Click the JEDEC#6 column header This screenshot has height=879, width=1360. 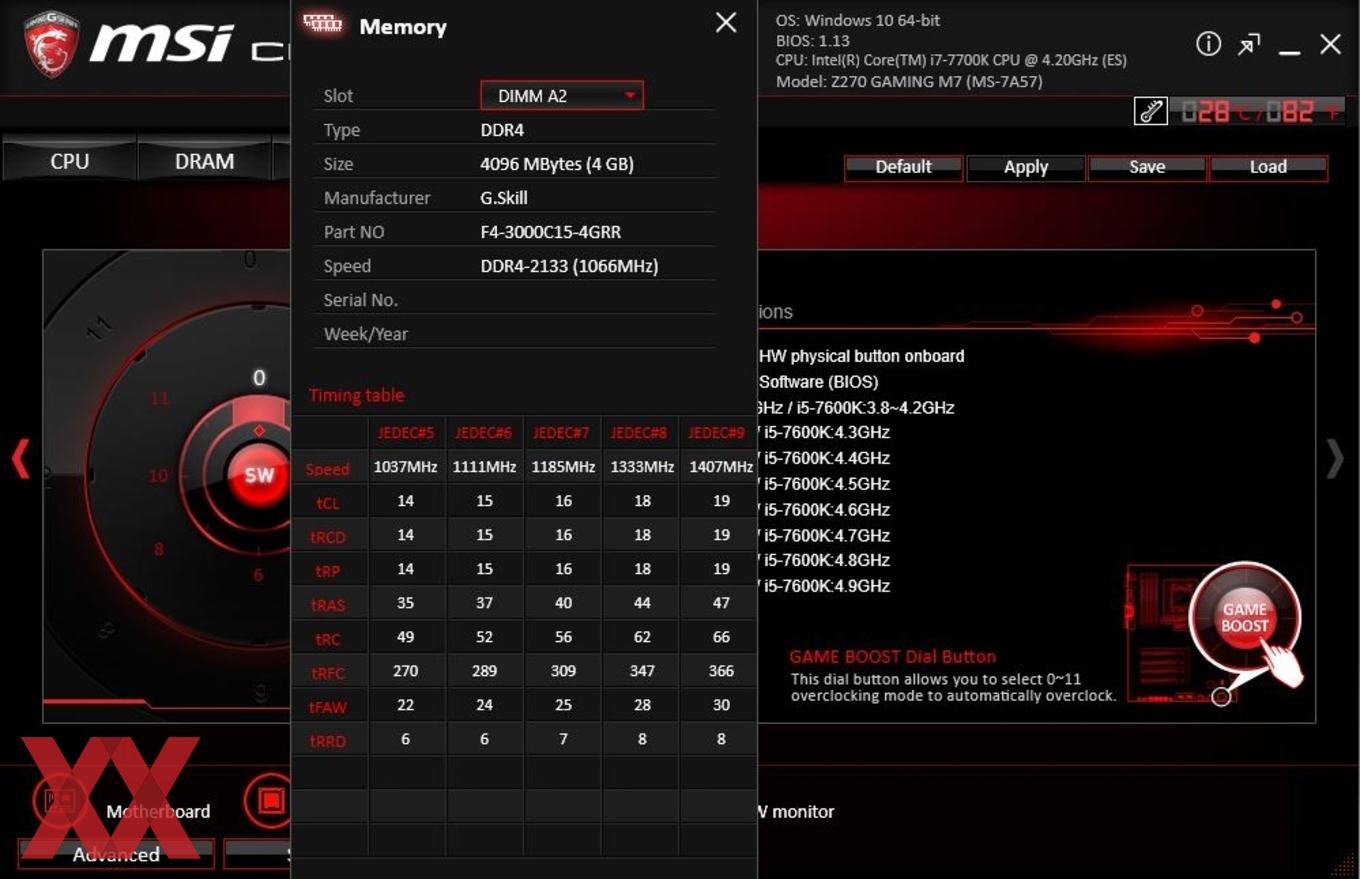coord(484,433)
